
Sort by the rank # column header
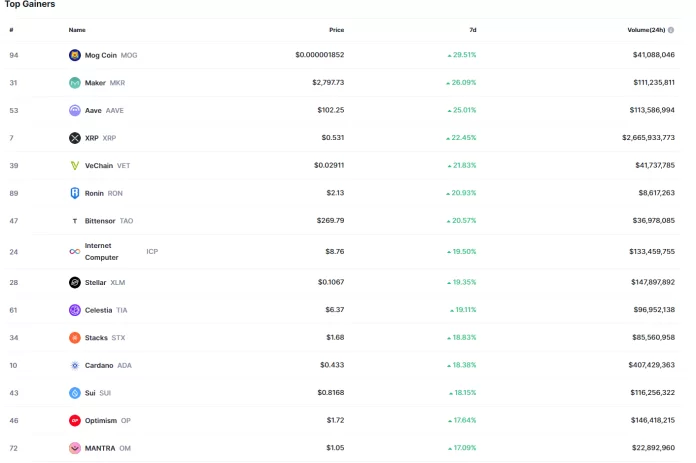point(11,30)
